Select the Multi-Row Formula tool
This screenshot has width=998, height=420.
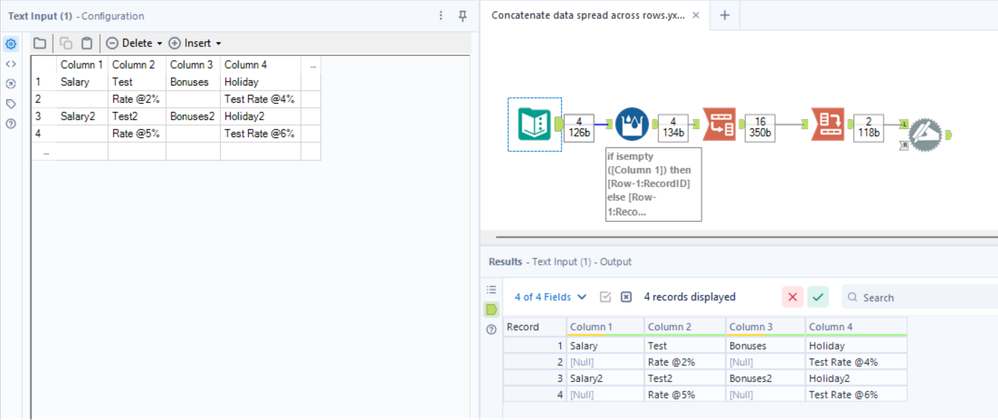[632, 123]
